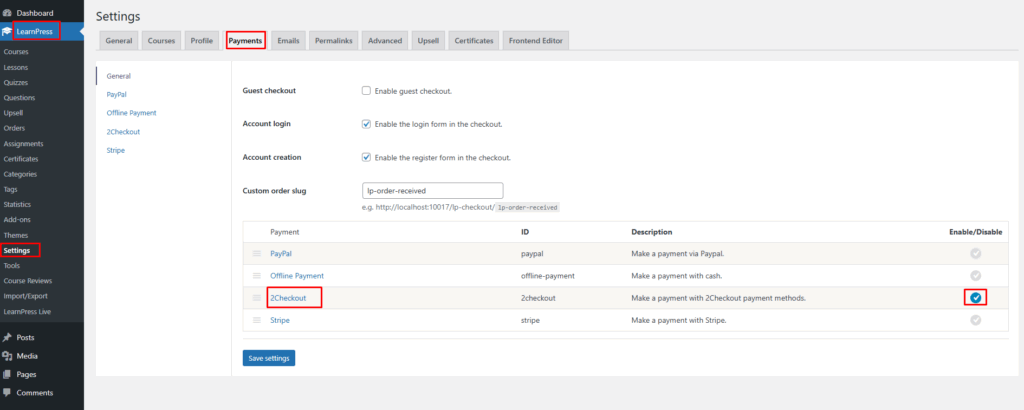Viewport: 1024px width, 410px height.
Task: Click the Pages icon in sidebar
Action: click(7, 374)
